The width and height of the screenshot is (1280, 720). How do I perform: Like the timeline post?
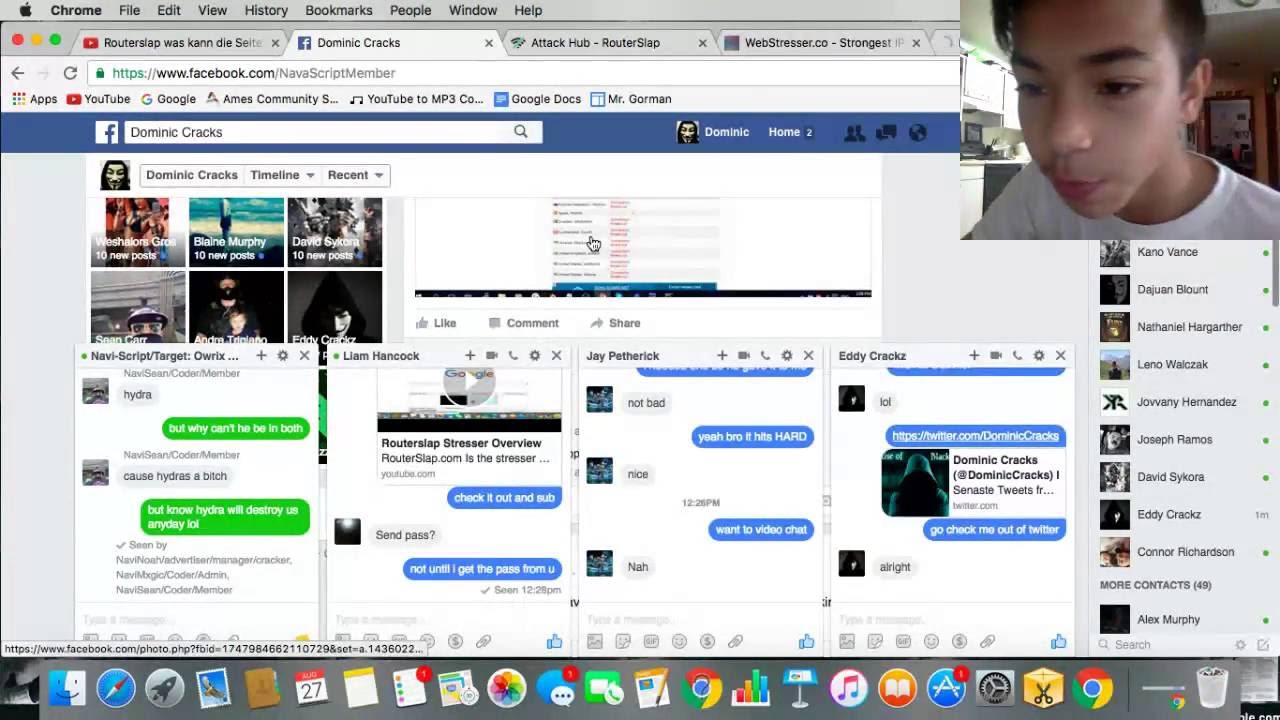click(x=436, y=323)
